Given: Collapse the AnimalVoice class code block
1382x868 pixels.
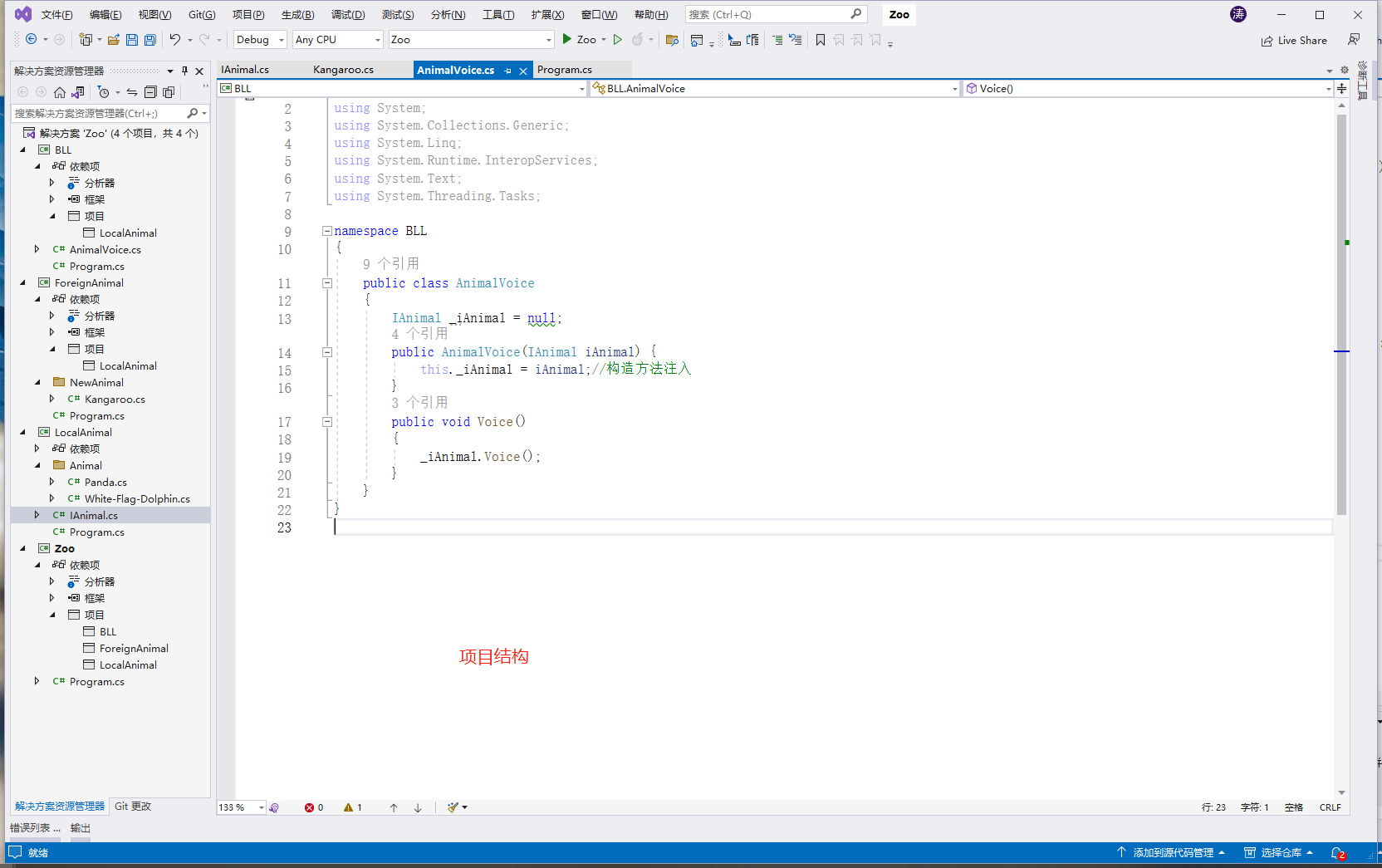Looking at the screenshot, I should coord(327,283).
